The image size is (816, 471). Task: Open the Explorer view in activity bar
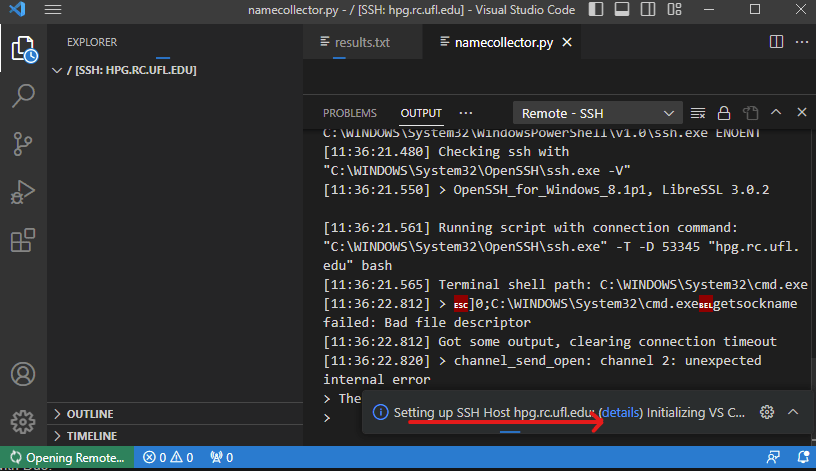[24, 49]
